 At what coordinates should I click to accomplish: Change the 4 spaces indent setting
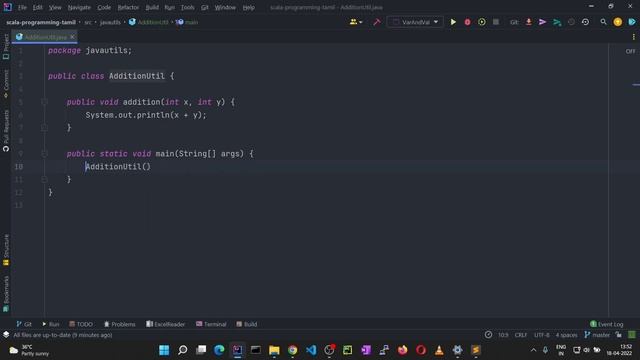click(567, 335)
